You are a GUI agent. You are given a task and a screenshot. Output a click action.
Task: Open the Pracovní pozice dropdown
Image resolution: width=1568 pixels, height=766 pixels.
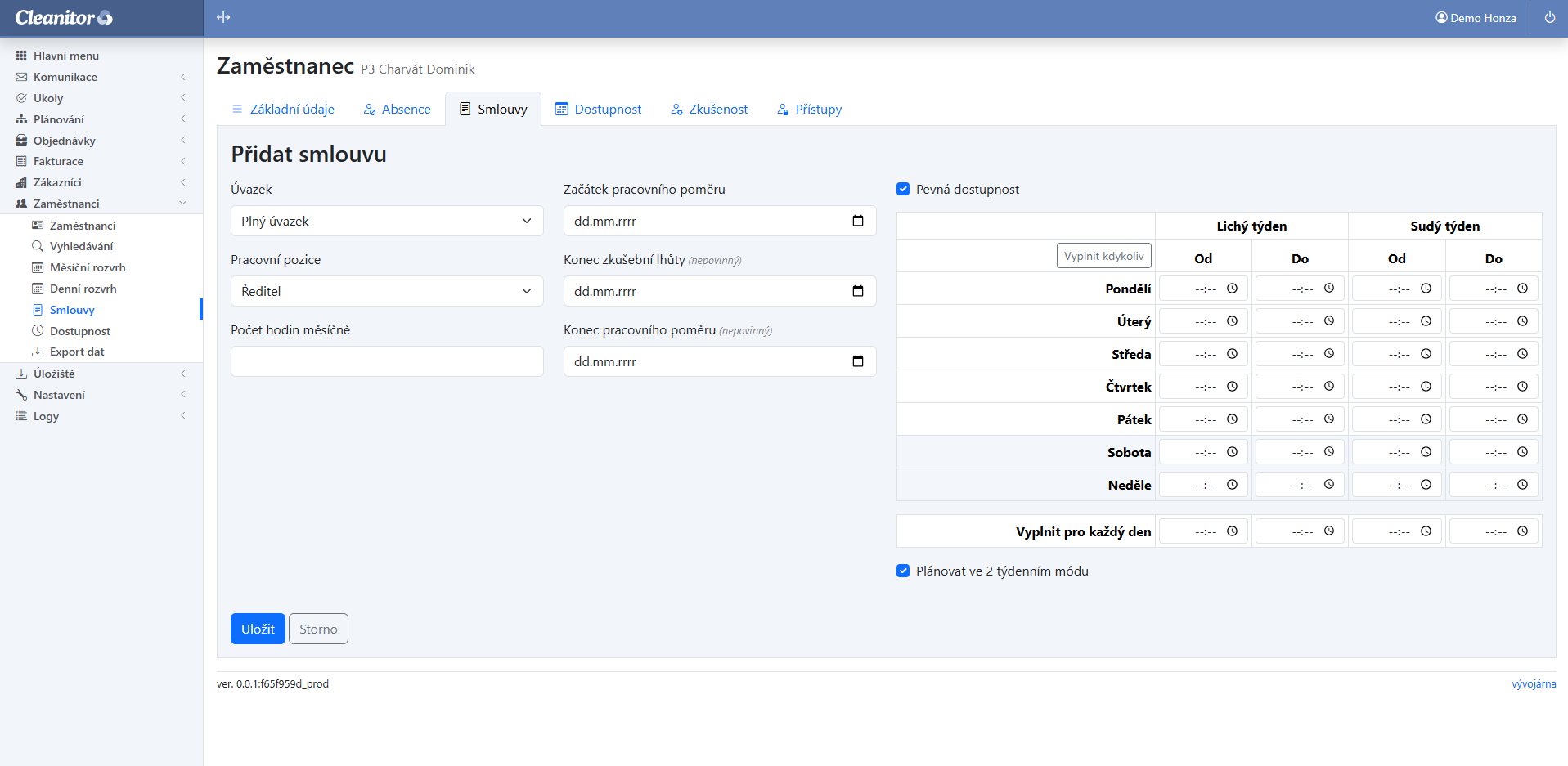(x=387, y=291)
